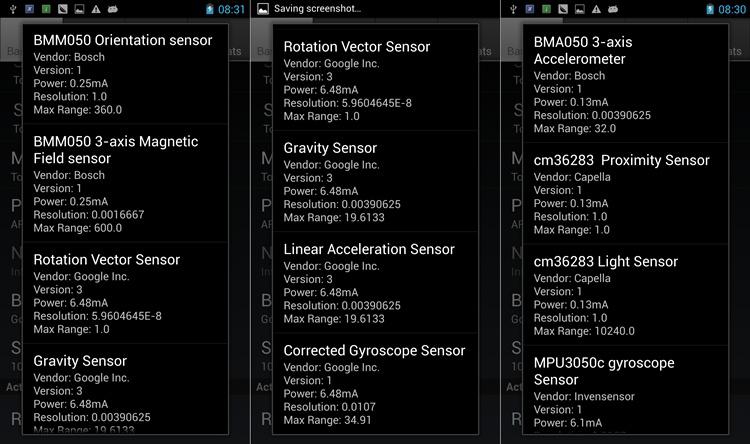The height and width of the screenshot is (444, 750).
Task: Select Corrected Gyroscope Sensor heading
Action: (x=375, y=351)
